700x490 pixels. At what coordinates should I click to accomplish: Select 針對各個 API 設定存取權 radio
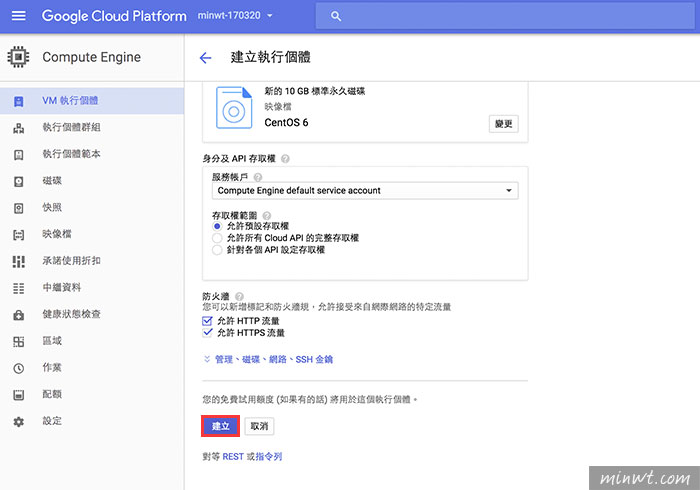(217, 250)
